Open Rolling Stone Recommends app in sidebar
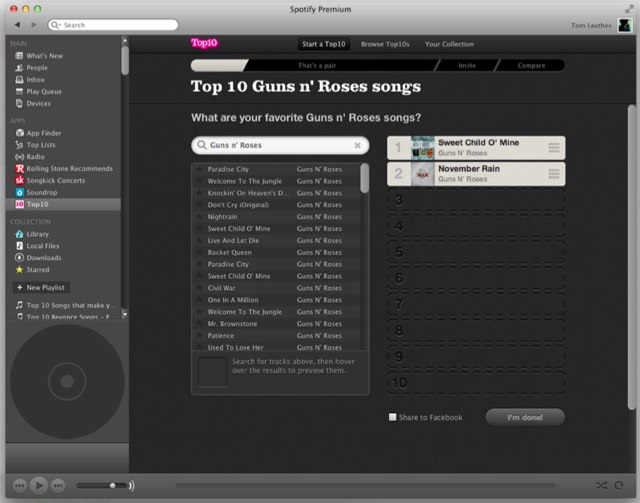The width and height of the screenshot is (640, 503). (68, 168)
